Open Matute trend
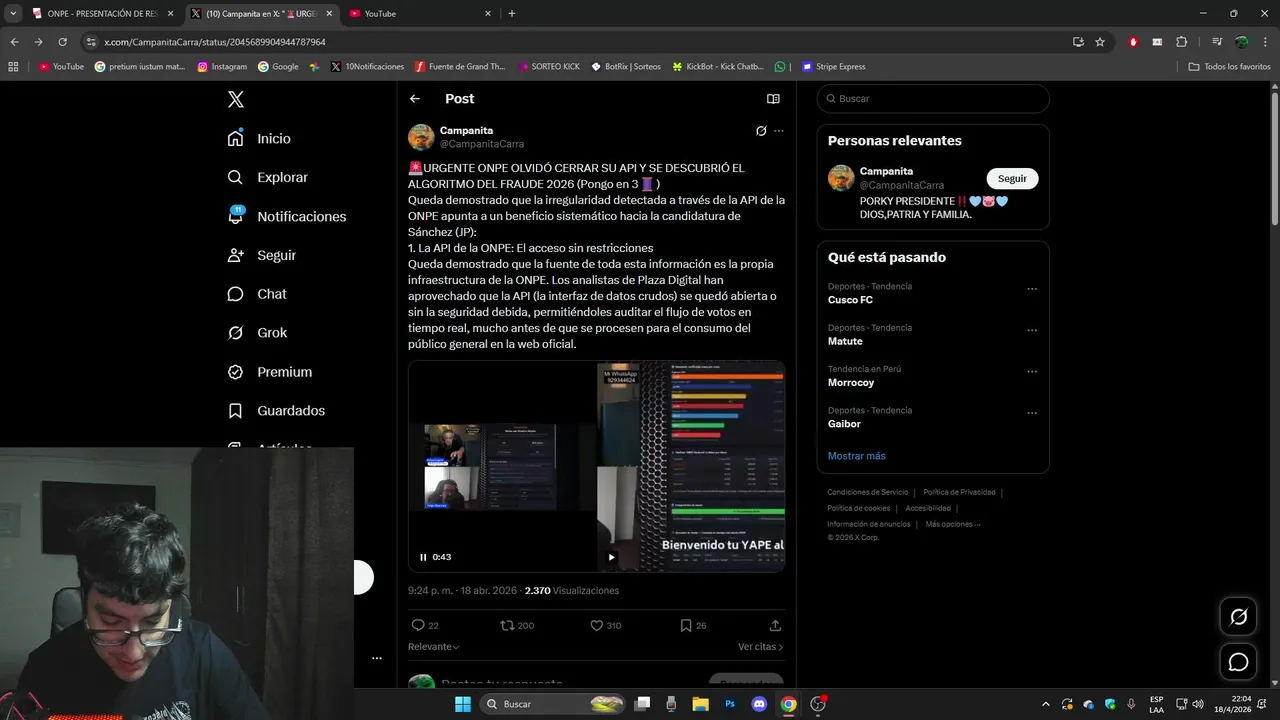Image resolution: width=1280 pixels, height=720 pixels. tap(845, 341)
